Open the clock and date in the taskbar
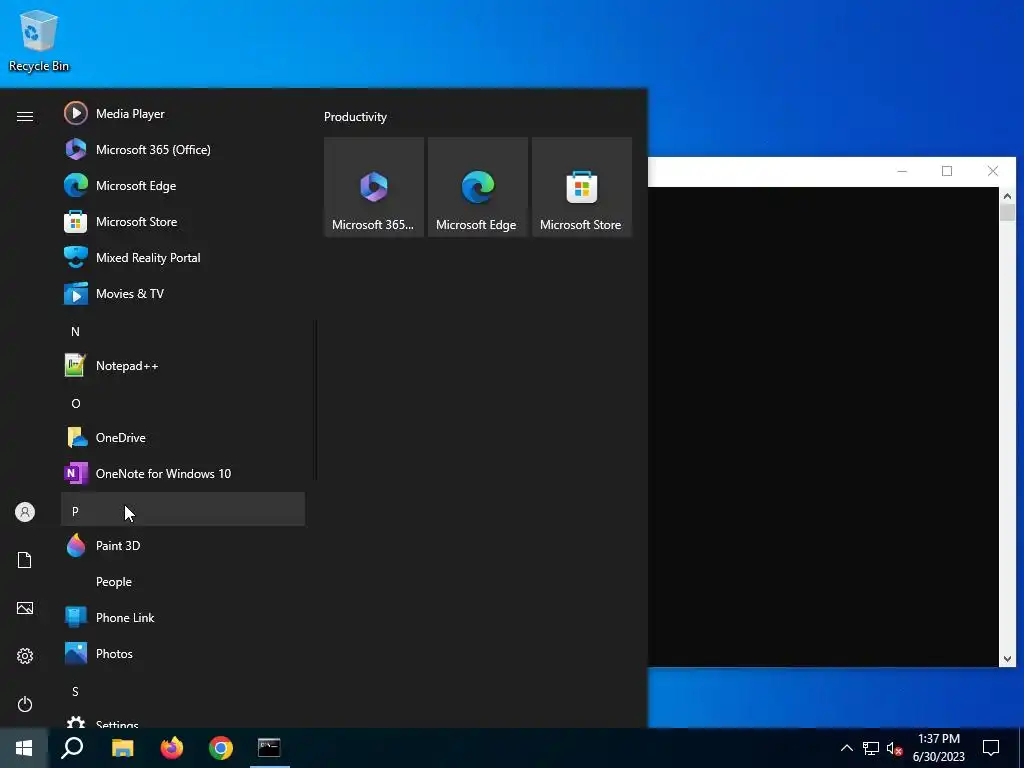 938,748
